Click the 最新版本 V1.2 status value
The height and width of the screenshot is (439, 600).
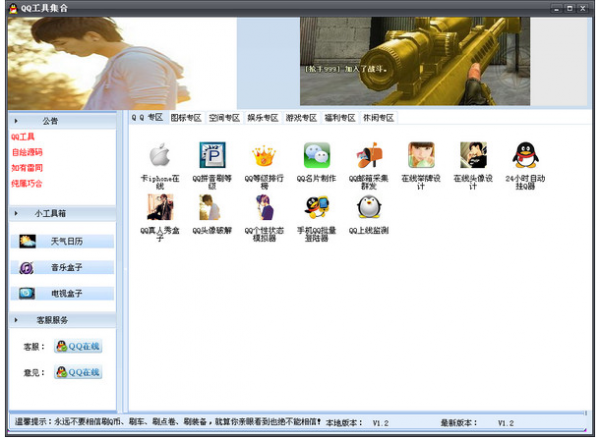click(x=505, y=423)
